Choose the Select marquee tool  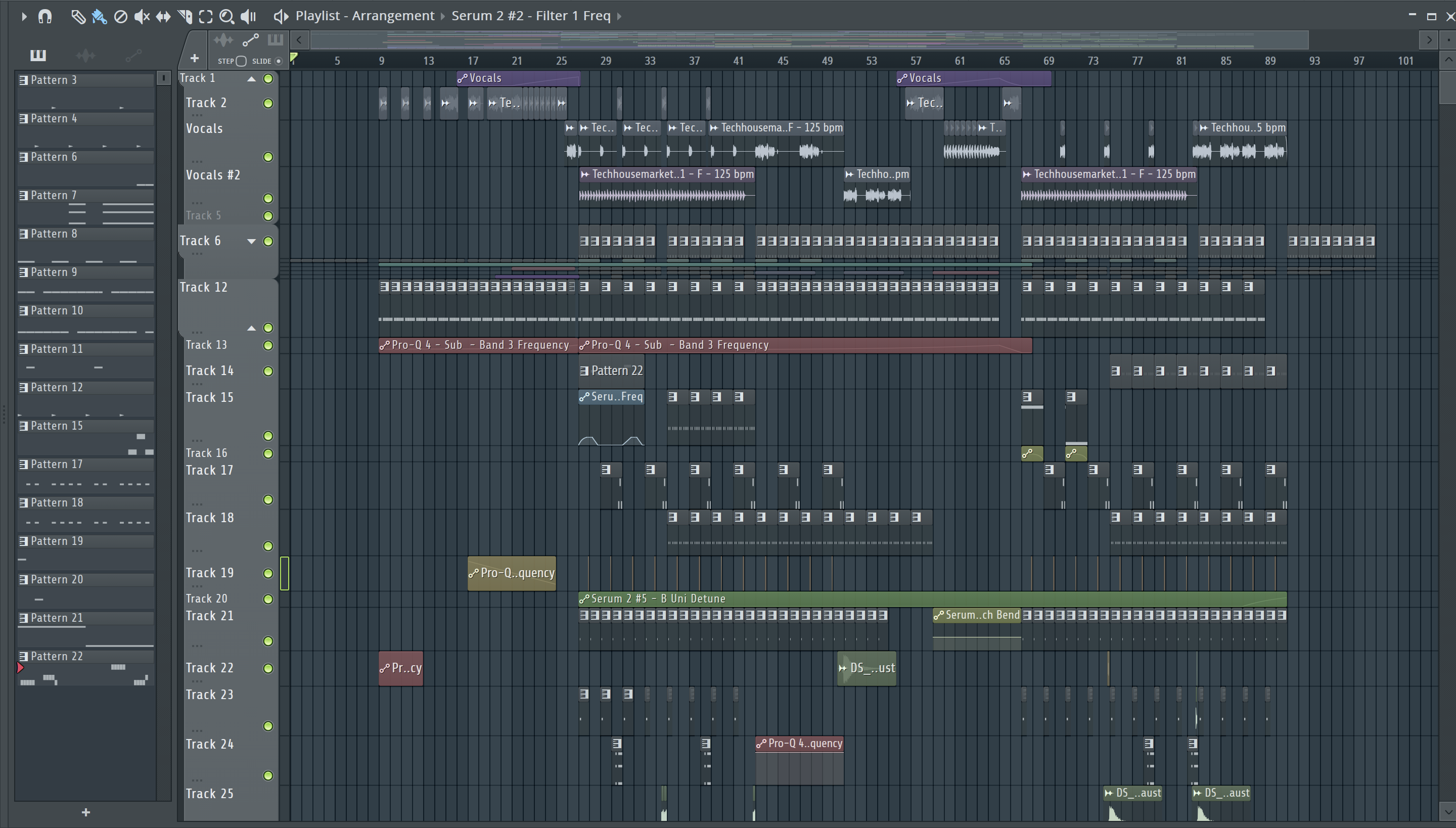206,17
